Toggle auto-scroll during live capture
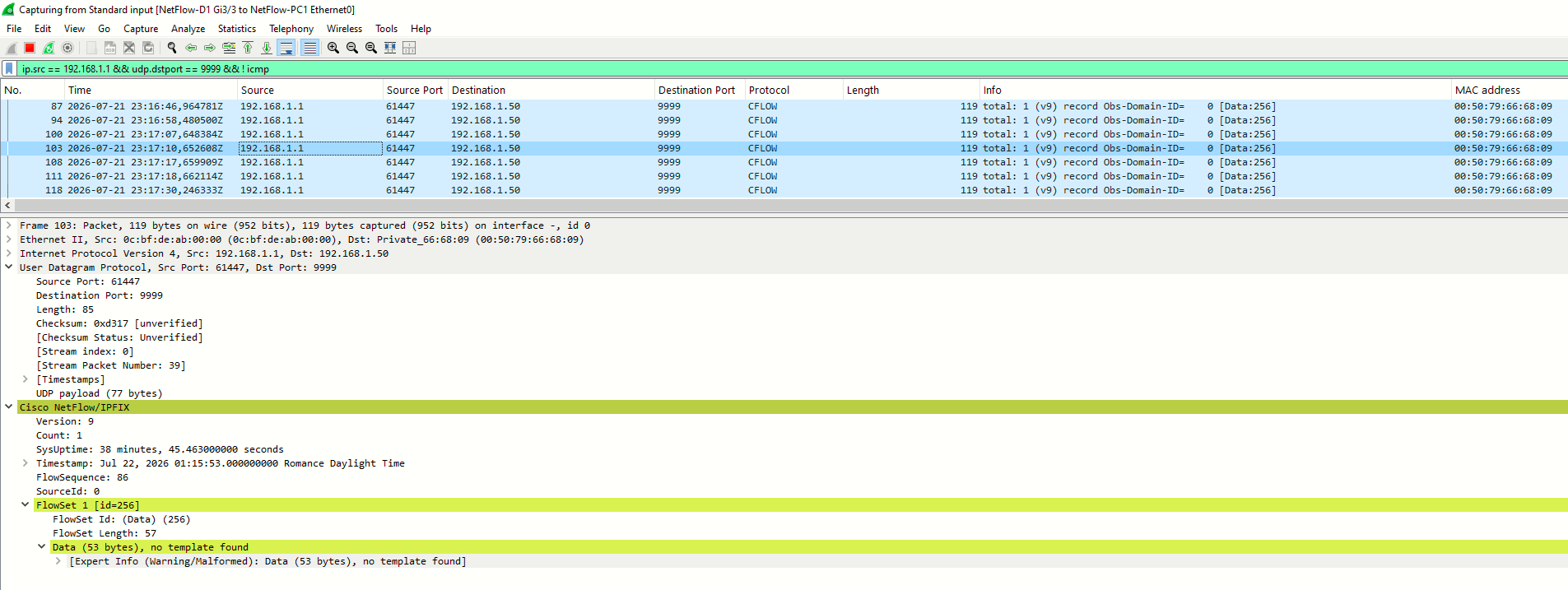The height and width of the screenshot is (590, 1568). tap(286, 48)
